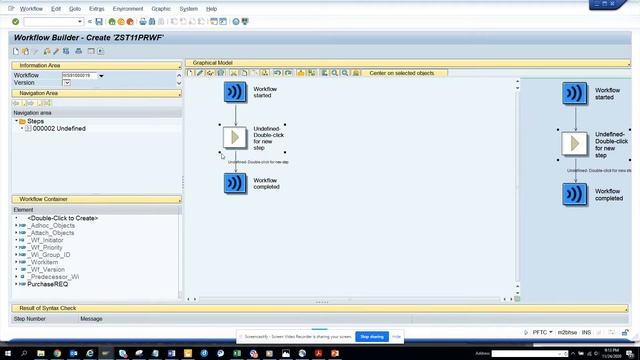Click the Cut scissors icon in graphical toolbar
Image resolution: width=640 pixels, height=360 pixels.
234,73
